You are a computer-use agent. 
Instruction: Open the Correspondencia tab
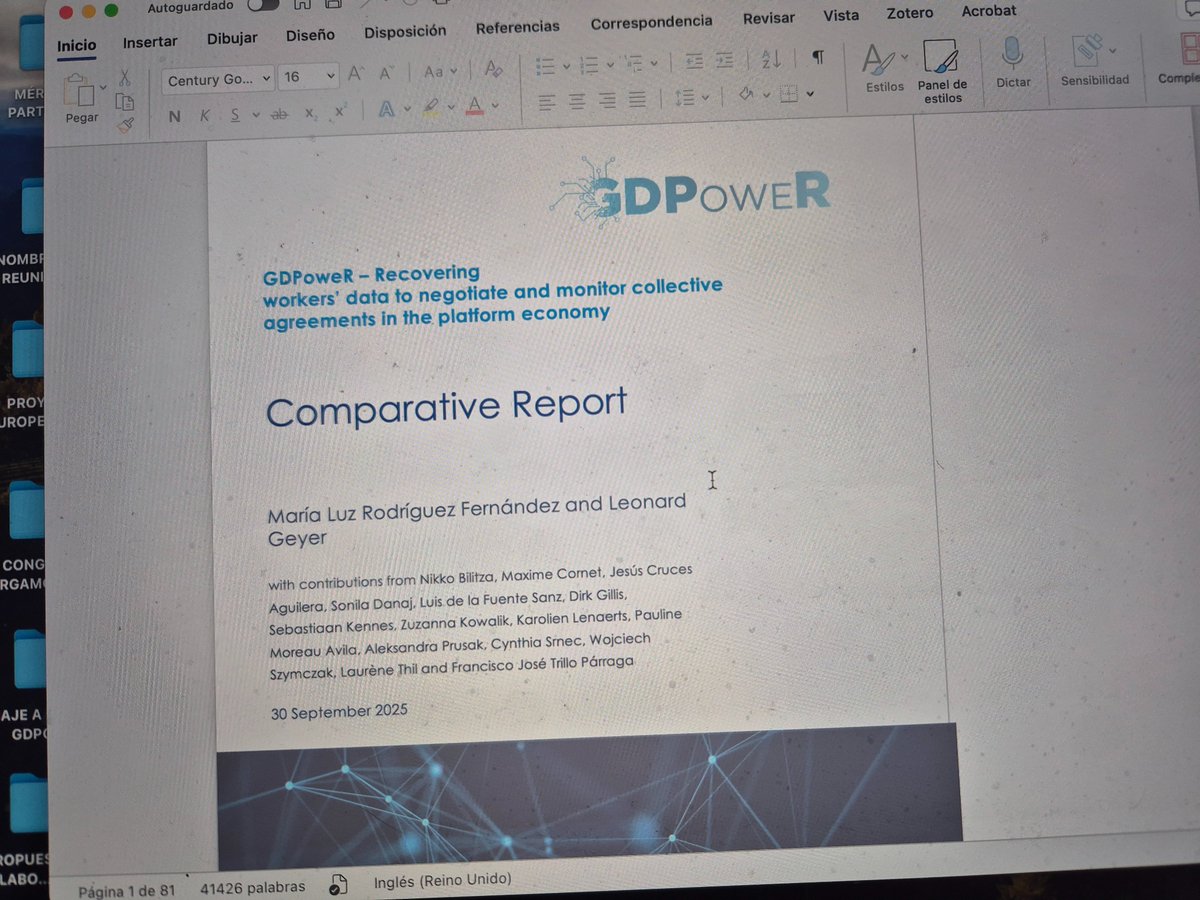(651, 22)
